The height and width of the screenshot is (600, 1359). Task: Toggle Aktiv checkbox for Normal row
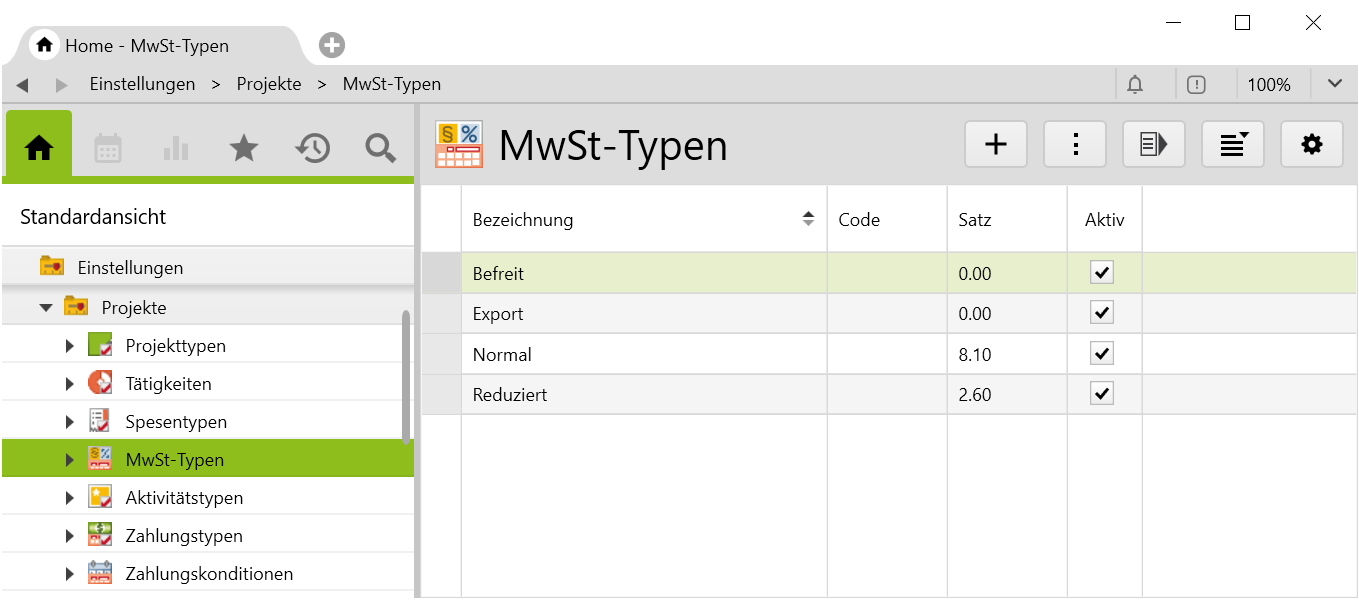click(1102, 354)
